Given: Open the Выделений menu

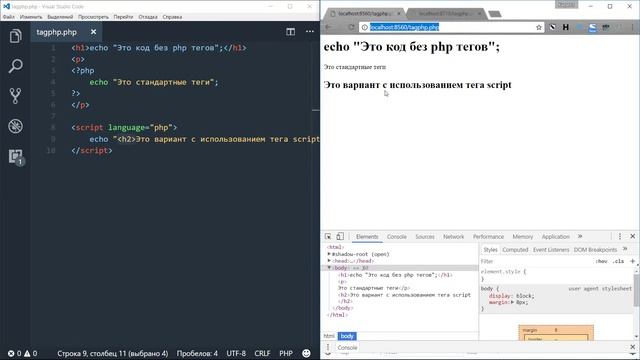Looking at the screenshot, I should coord(60,17).
